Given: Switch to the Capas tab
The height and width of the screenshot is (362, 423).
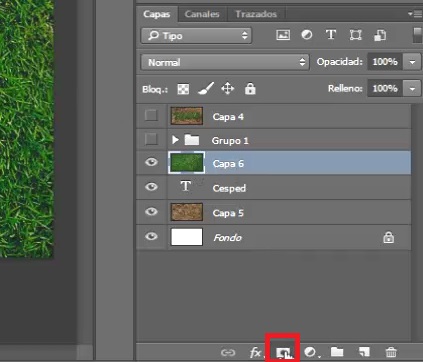Looking at the screenshot, I should pyautogui.click(x=156, y=14).
